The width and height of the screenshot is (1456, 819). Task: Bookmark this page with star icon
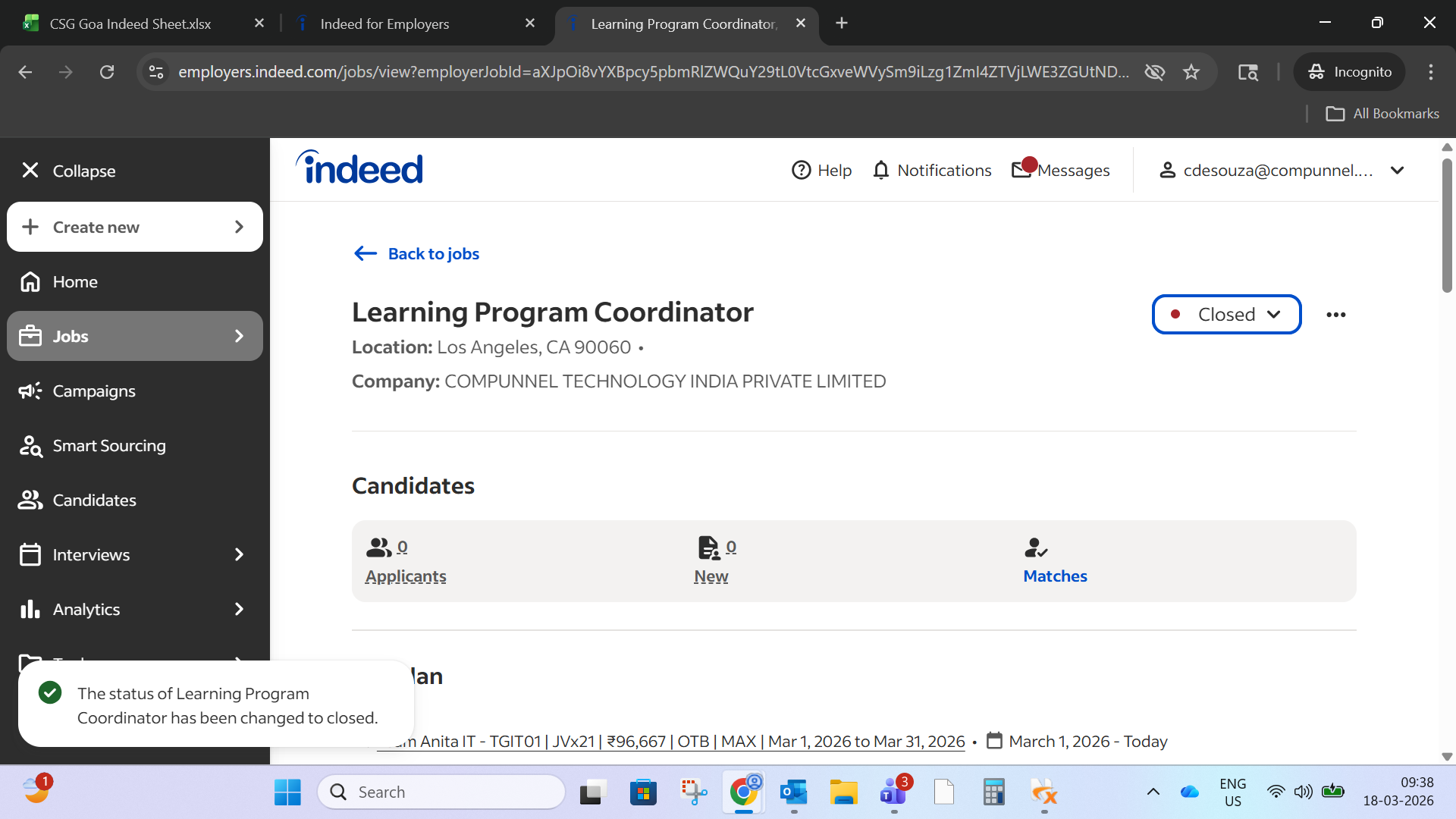coord(1191,72)
